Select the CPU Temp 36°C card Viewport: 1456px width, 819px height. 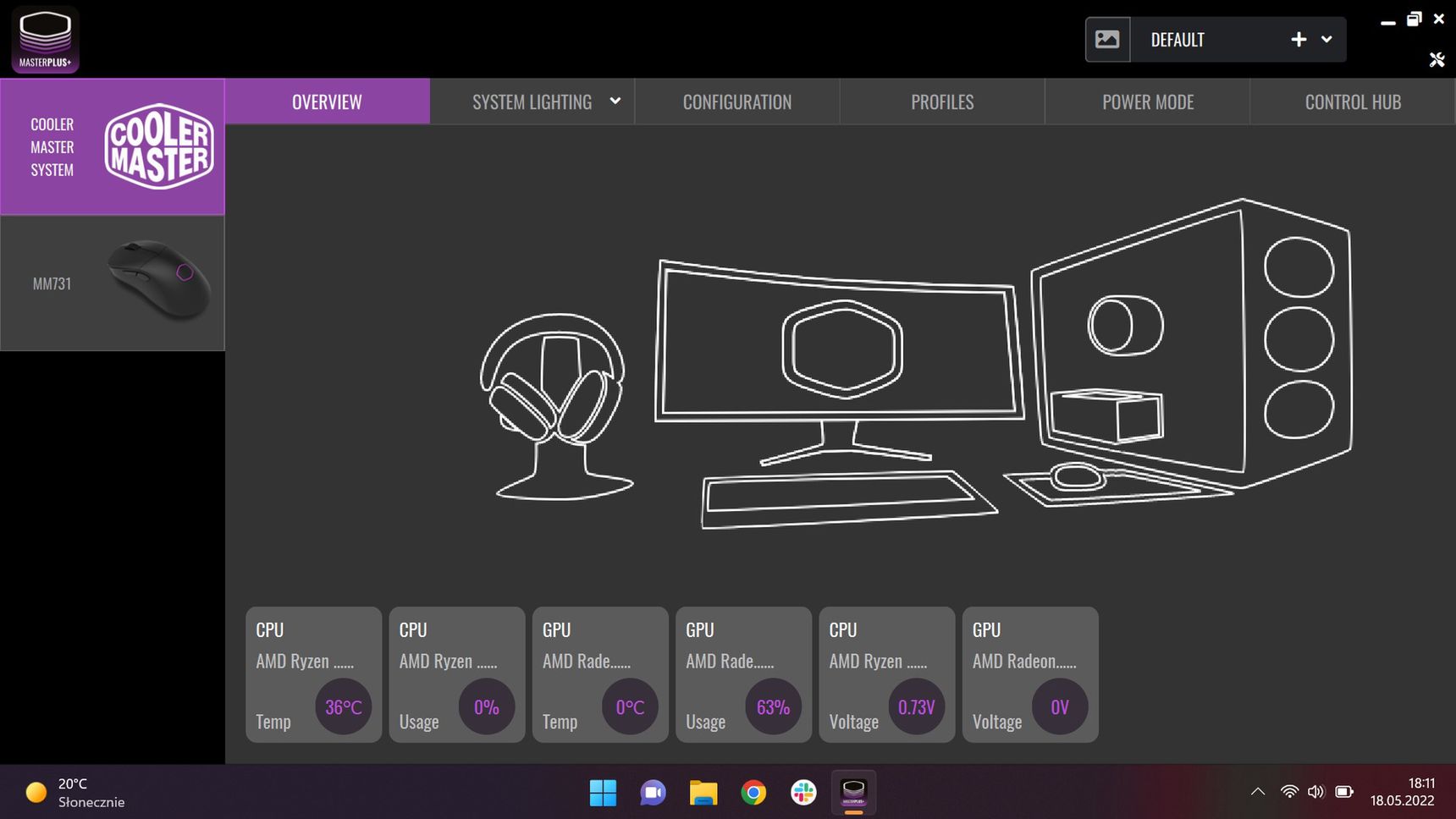pyautogui.click(x=314, y=674)
